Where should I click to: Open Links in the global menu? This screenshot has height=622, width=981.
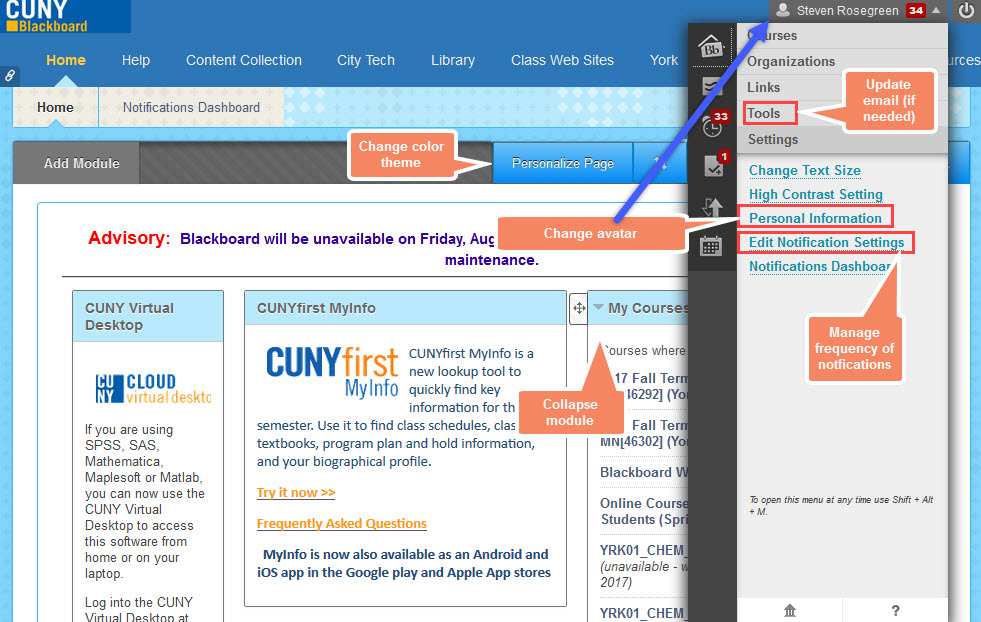(x=763, y=87)
